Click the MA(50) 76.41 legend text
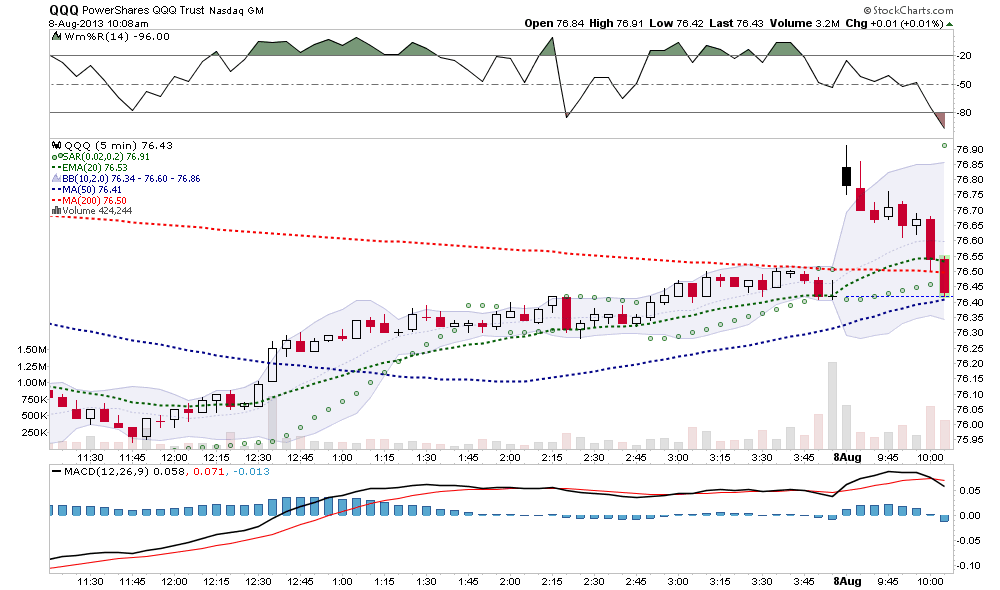The width and height of the screenshot is (1000, 590). [92, 189]
